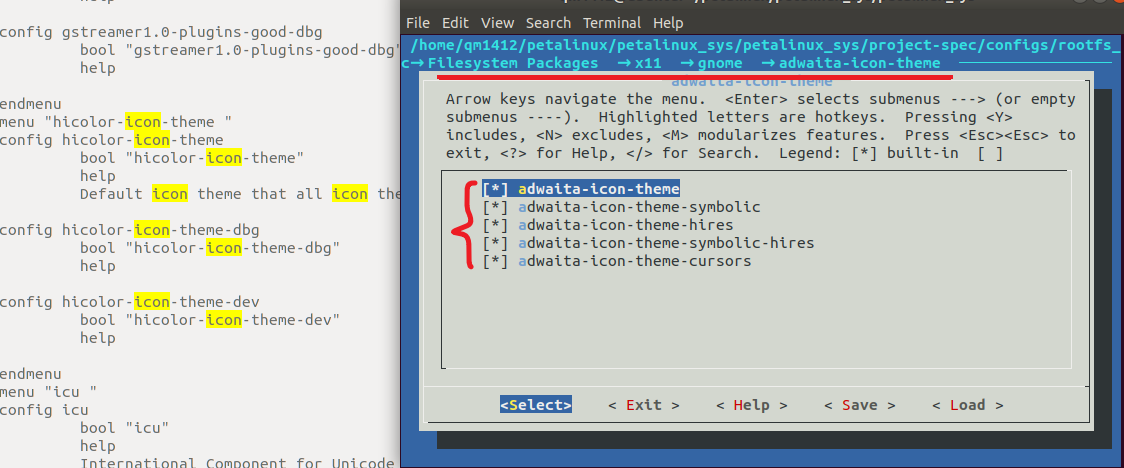Open the Search menu

[548, 22]
